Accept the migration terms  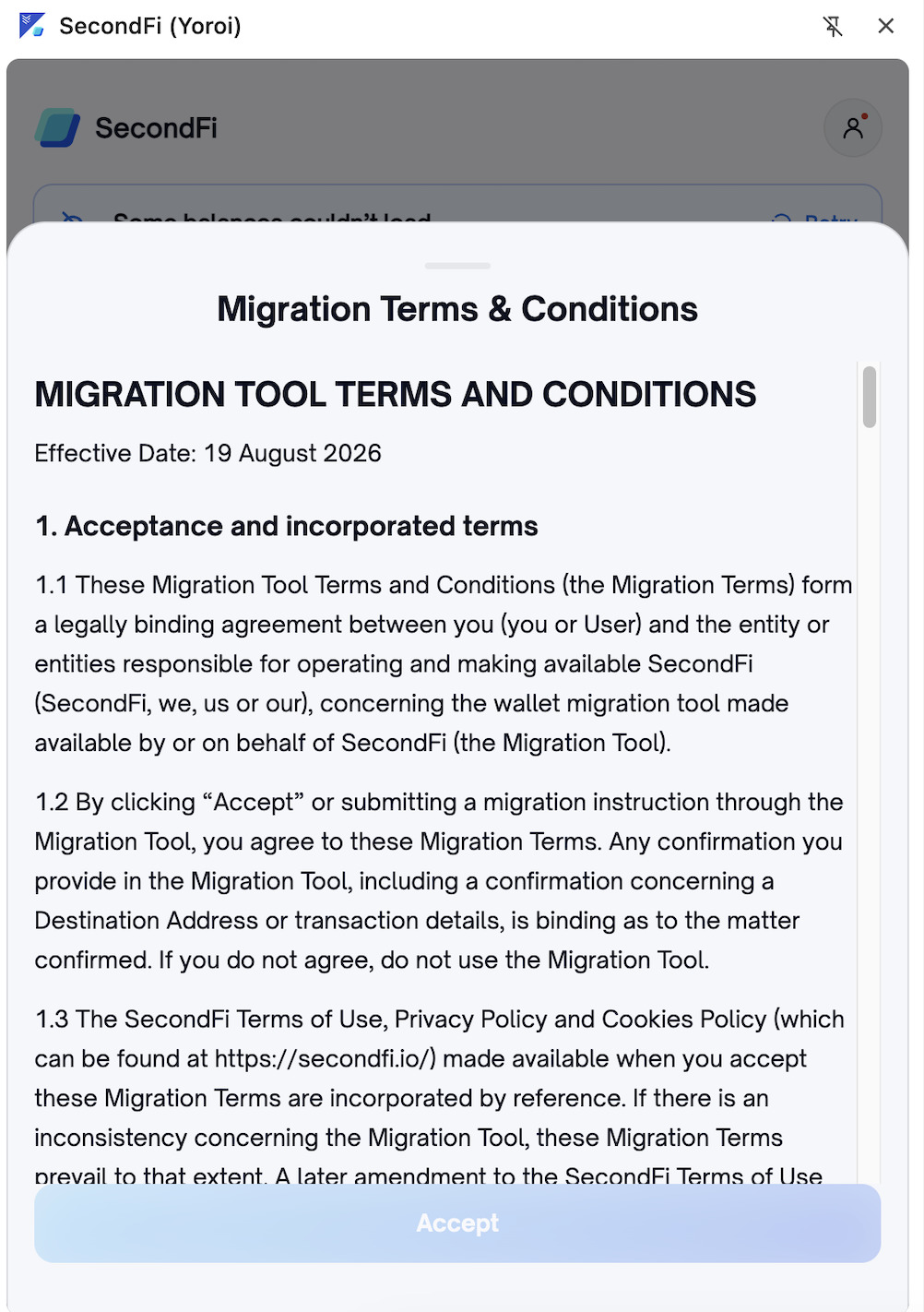click(x=457, y=1223)
